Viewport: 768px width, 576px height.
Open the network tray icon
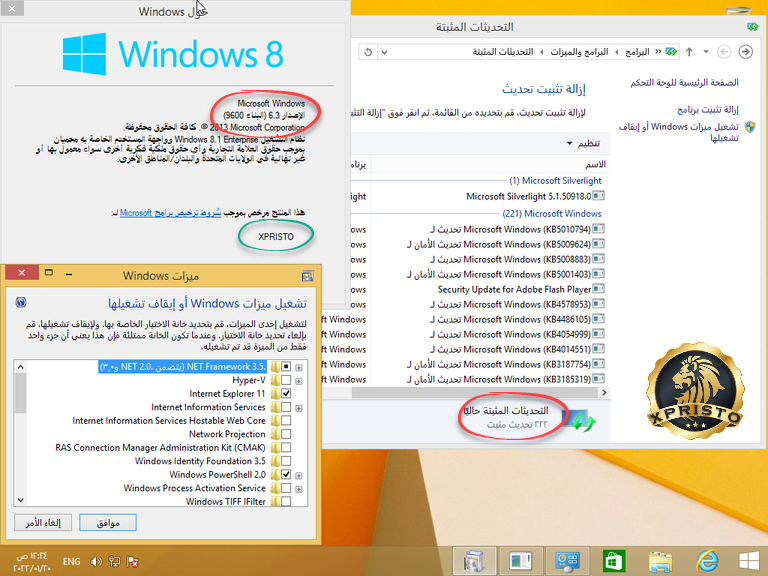point(115,561)
